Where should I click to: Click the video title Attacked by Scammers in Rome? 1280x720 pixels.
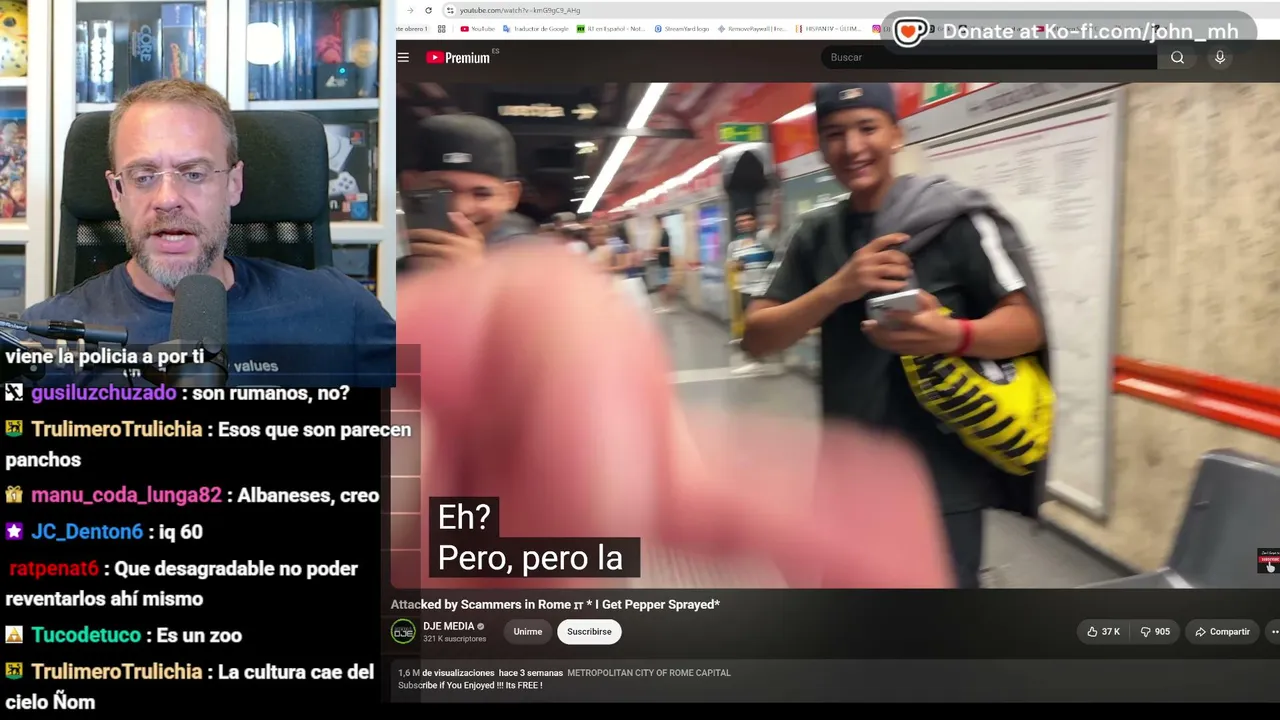(x=555, y=604)
